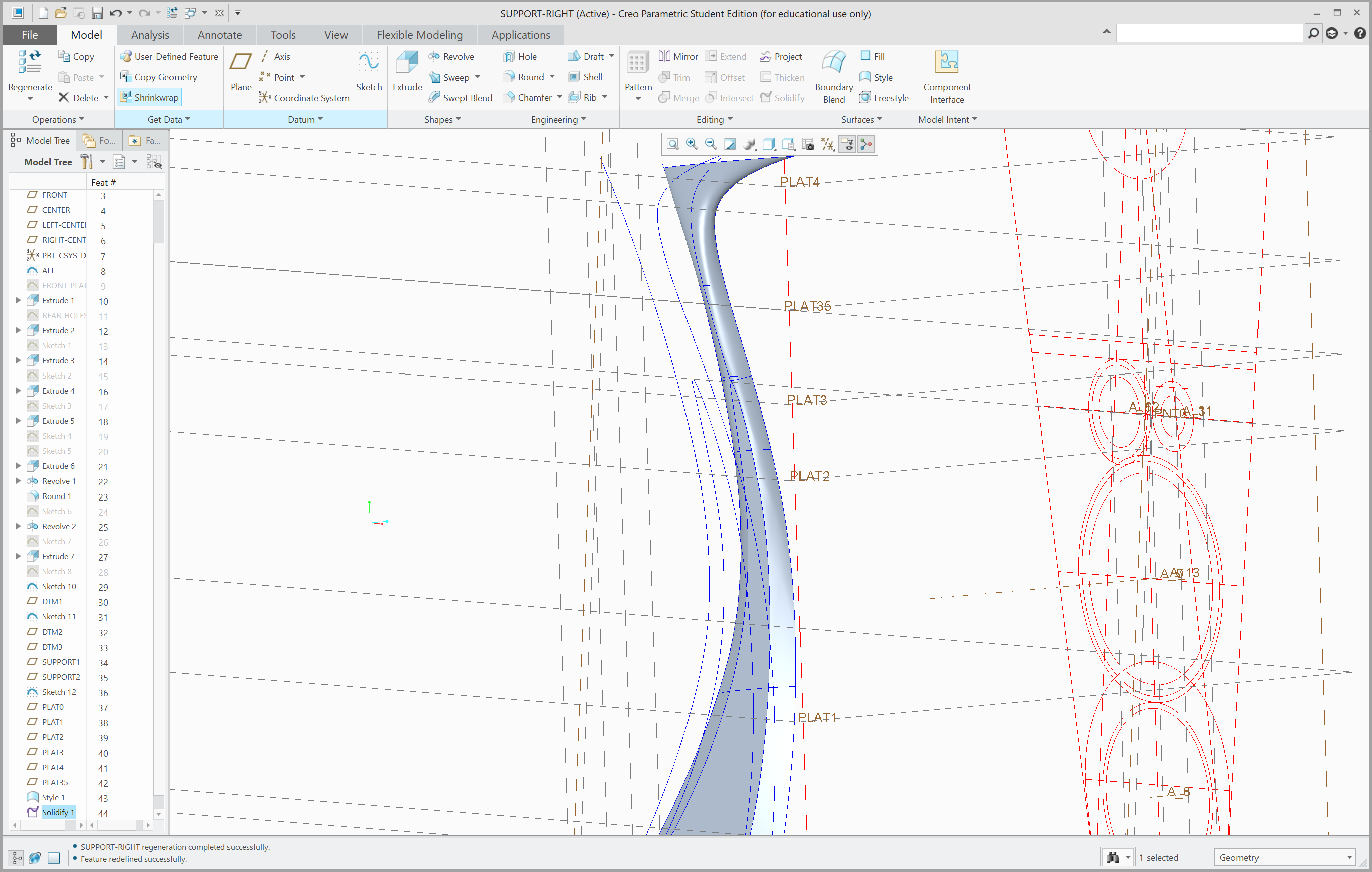The image size is (1372, 872).
Task: Expand the Extrude 1 tree node
Action: click(18, 300)
